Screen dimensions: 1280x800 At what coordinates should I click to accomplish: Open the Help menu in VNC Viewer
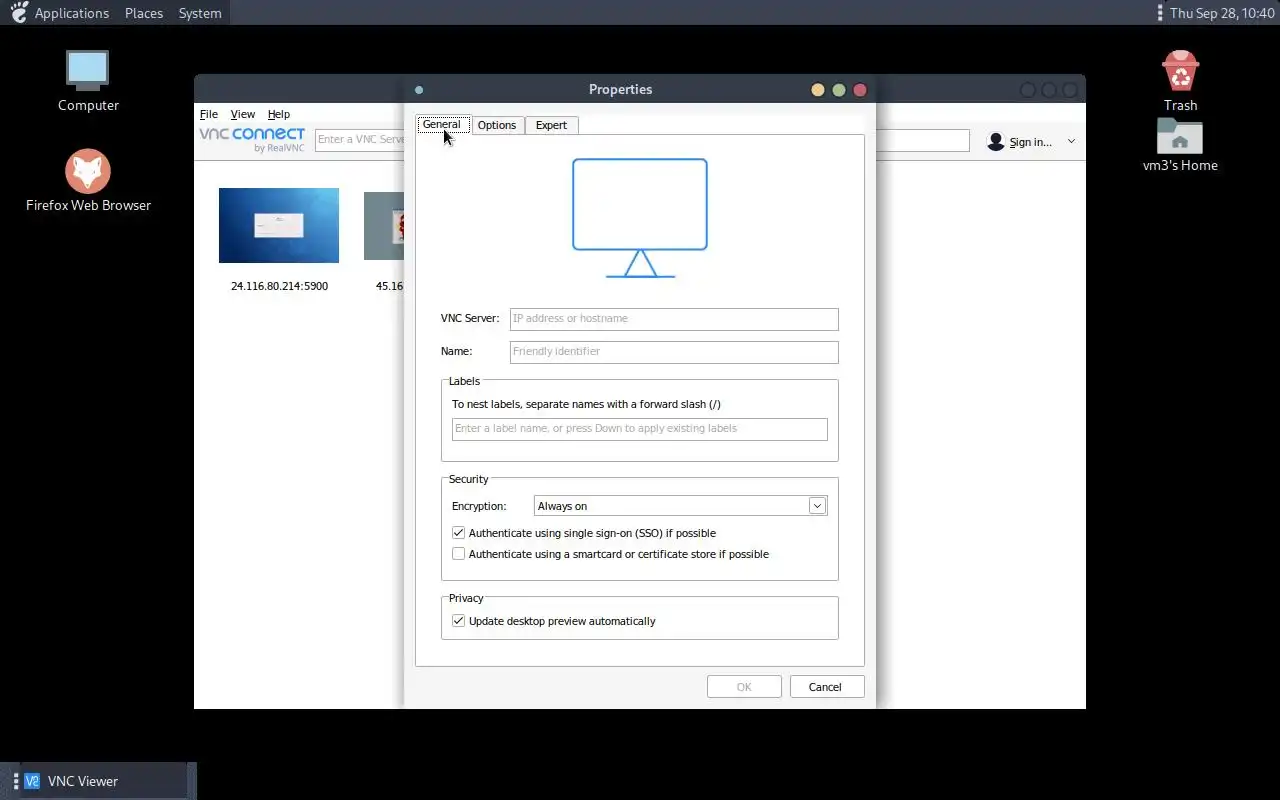click(x=279, y=114)
